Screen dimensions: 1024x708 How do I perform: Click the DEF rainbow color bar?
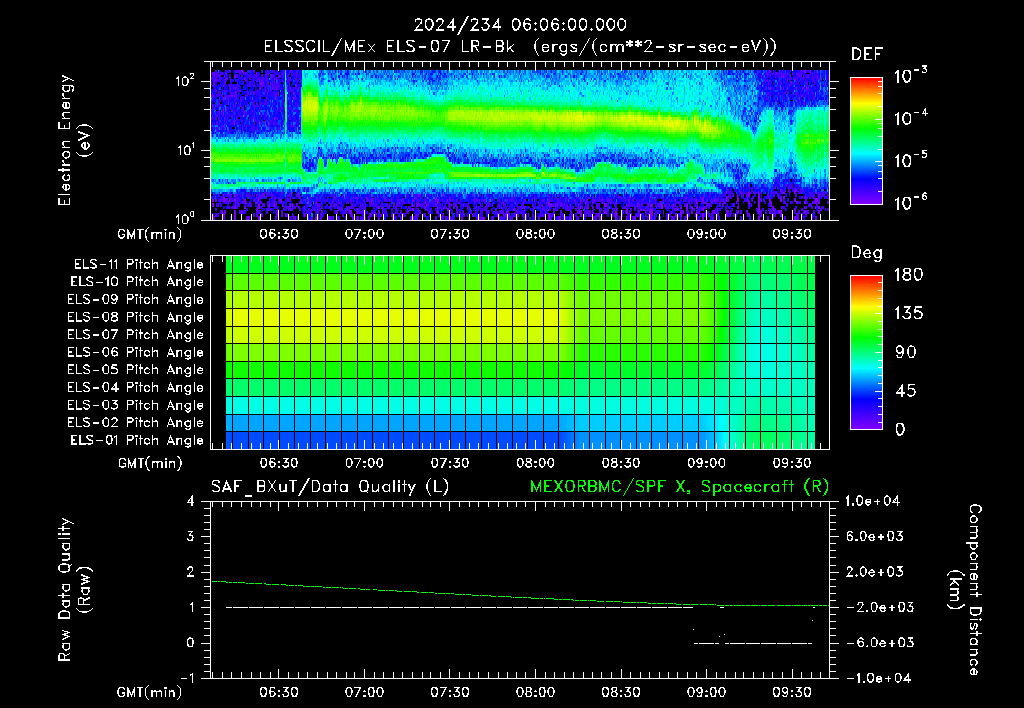click(866, 141)
